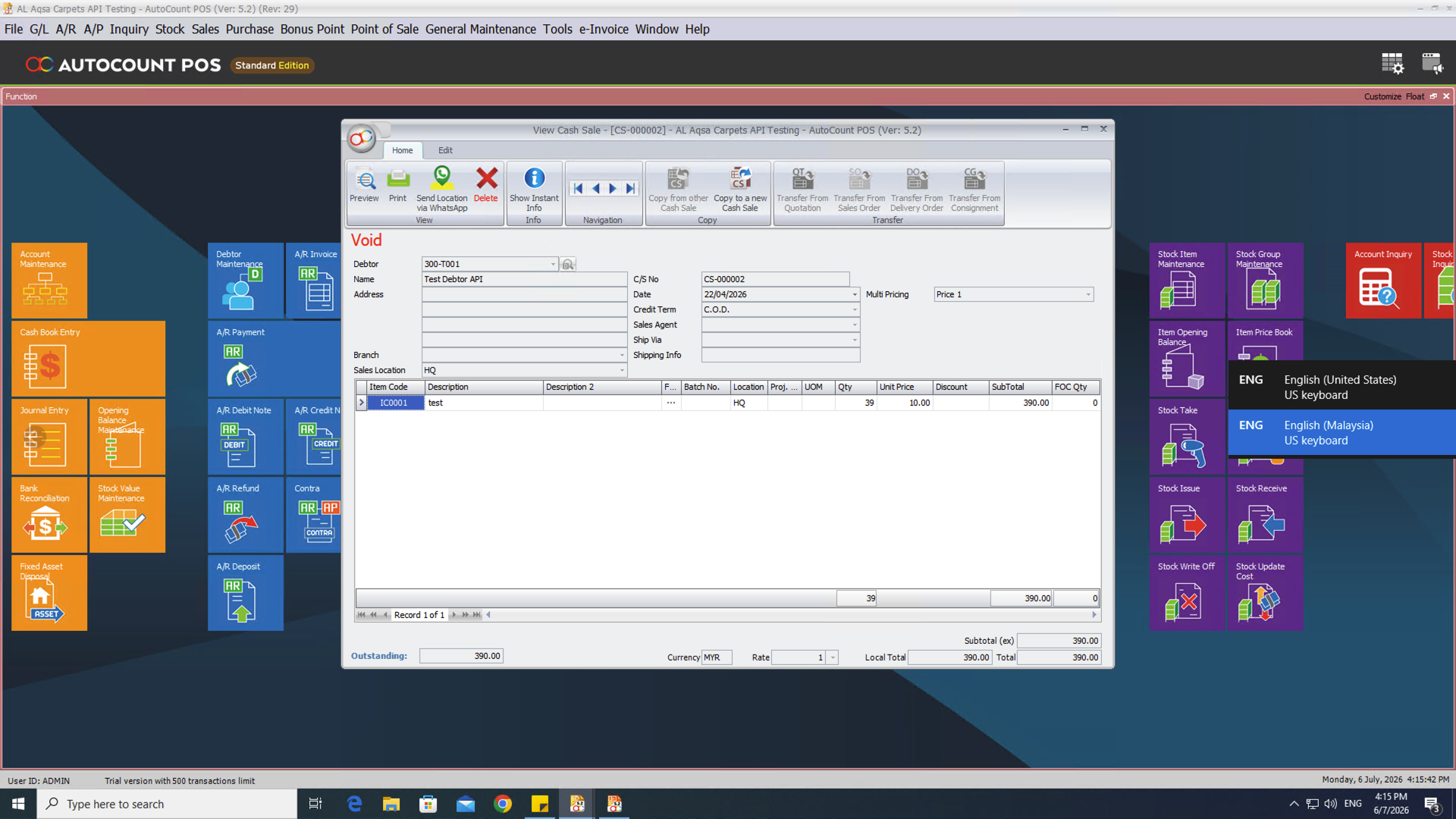Open A/R Deposit tile
This screenshot has height=819, width=1456.
(246, 593)
